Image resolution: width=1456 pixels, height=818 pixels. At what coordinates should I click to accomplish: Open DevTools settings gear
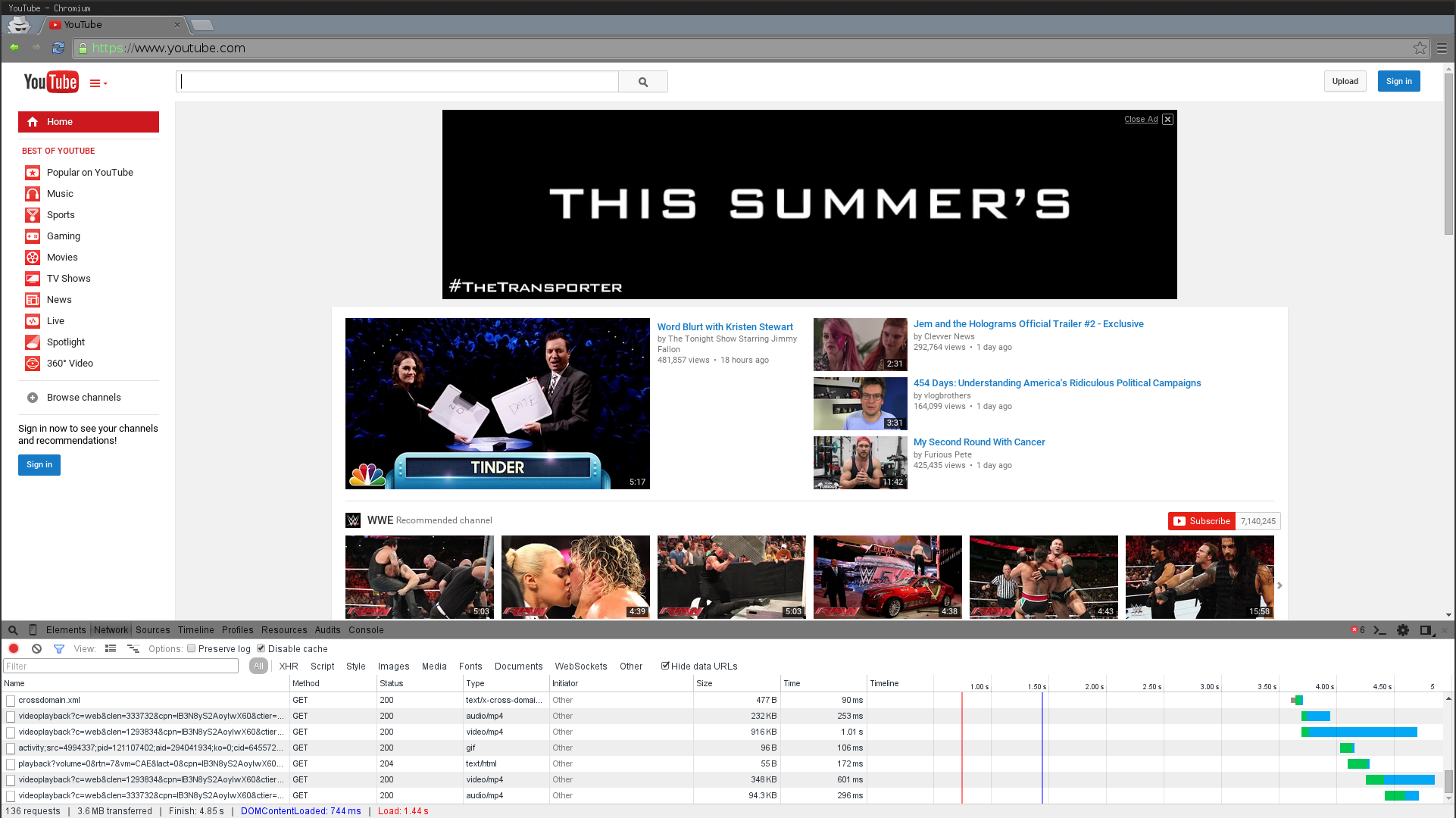[x=1403, y=629]
